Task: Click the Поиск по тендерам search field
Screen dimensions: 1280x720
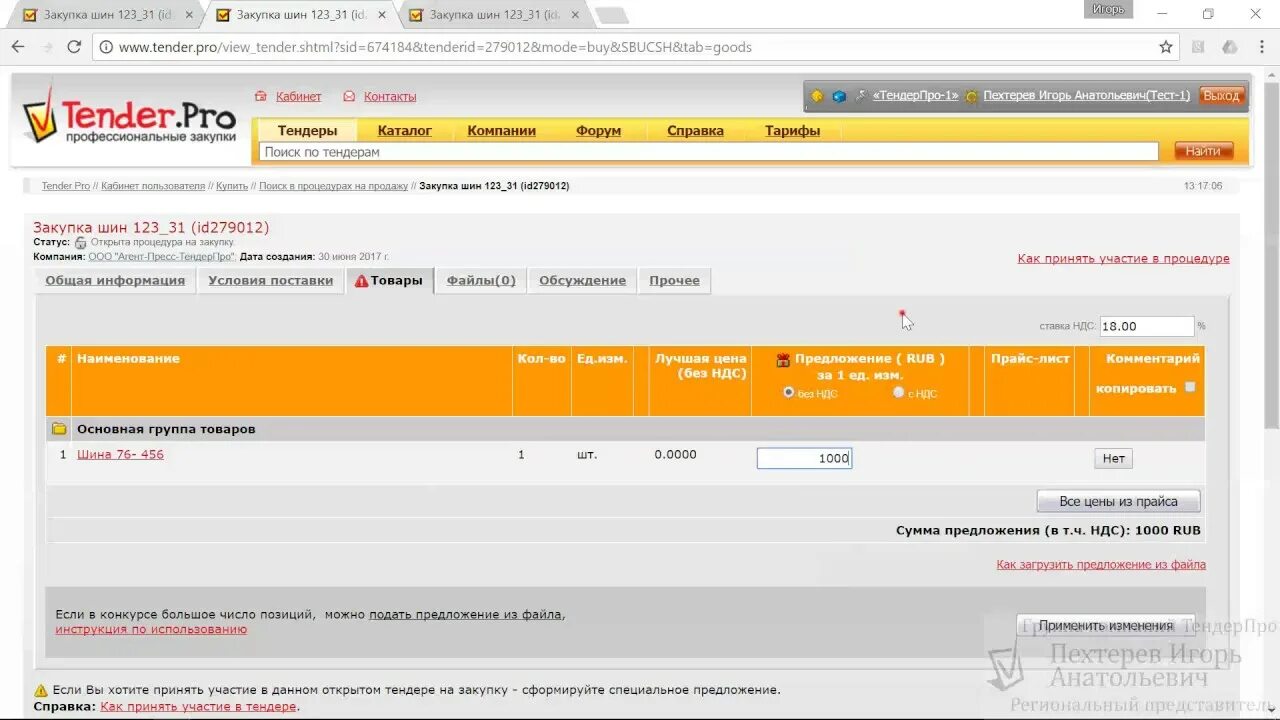Action: 708,152
